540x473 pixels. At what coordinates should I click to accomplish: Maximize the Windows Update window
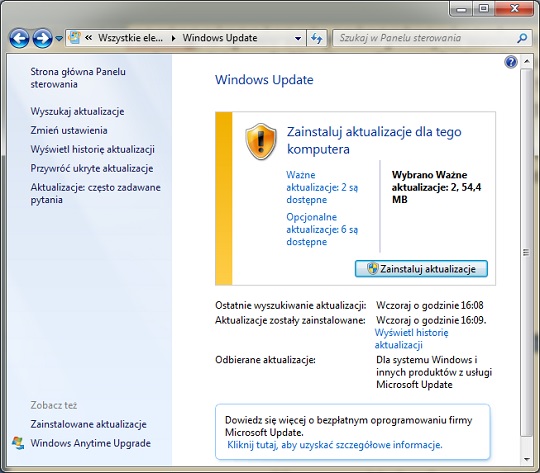pyautogui.click(x=484, y=9)
